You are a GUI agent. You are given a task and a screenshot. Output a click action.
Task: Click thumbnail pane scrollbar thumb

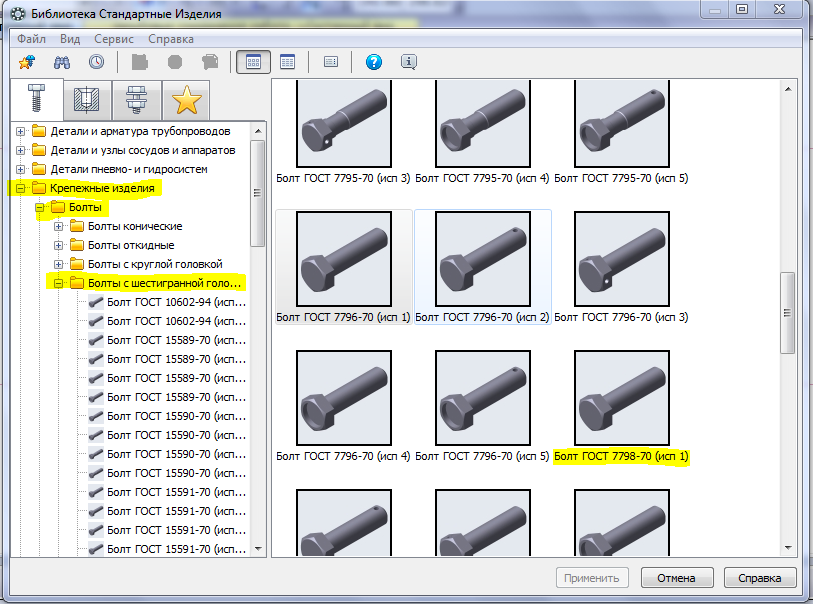click(x=788, y=313)
